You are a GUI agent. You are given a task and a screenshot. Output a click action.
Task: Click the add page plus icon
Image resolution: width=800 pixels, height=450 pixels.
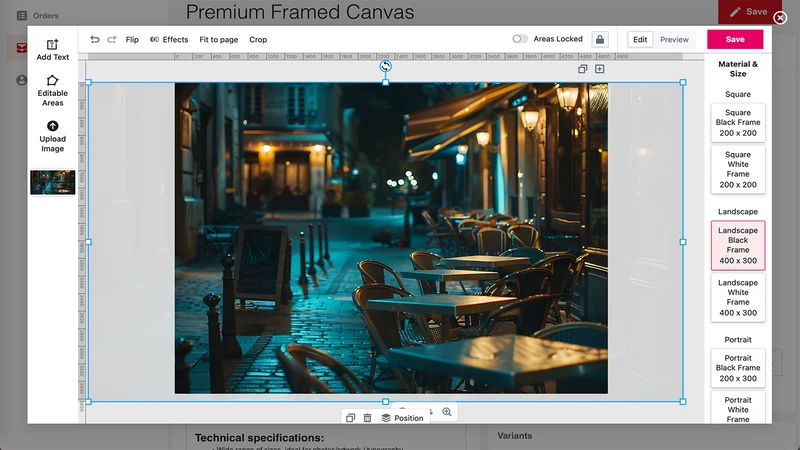pos(599,69)
